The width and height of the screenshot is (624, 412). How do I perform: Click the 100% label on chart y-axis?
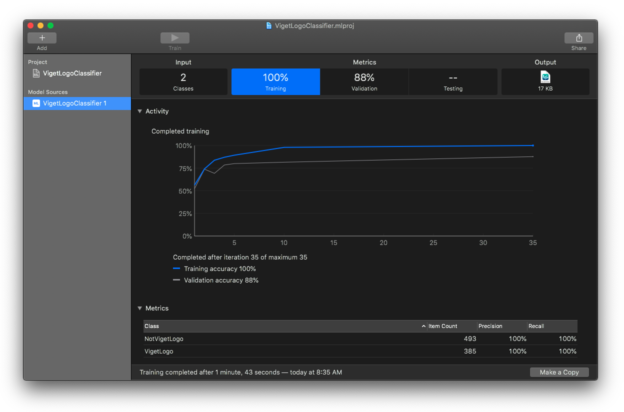183,146
